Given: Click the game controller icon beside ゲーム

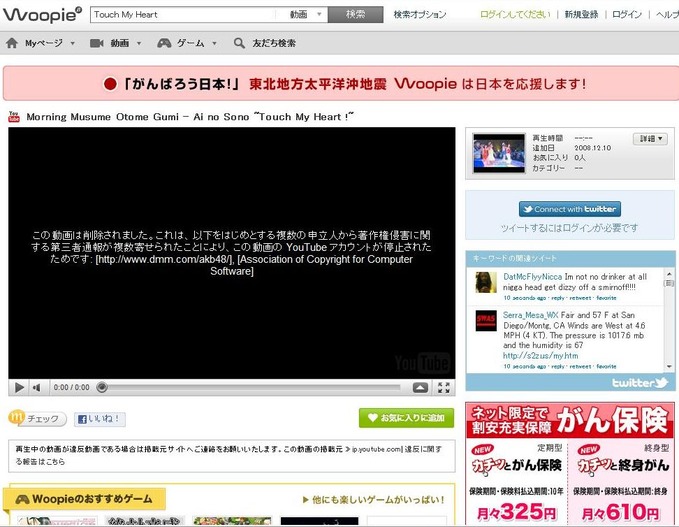Looking at the screenshot, I should pos(164,43).
